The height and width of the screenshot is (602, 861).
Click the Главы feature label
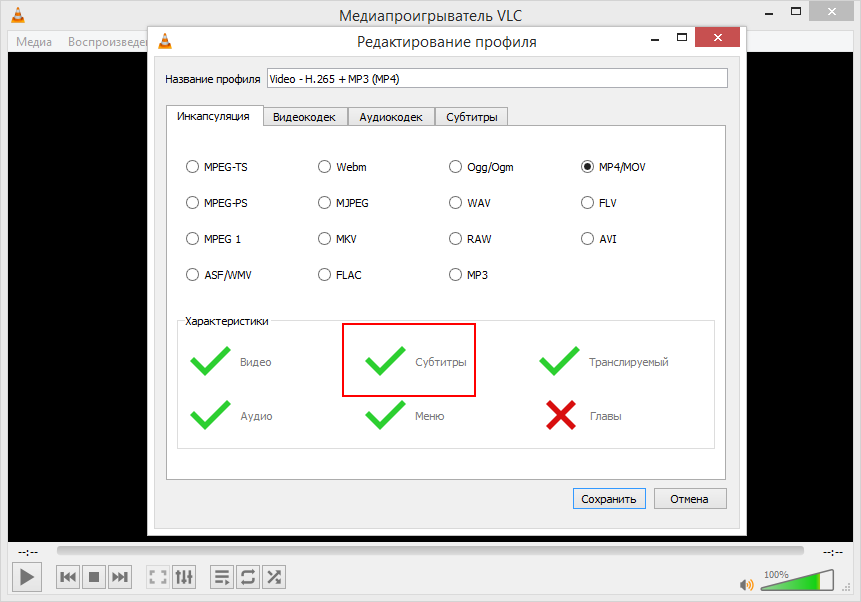(x=606, y=416)
